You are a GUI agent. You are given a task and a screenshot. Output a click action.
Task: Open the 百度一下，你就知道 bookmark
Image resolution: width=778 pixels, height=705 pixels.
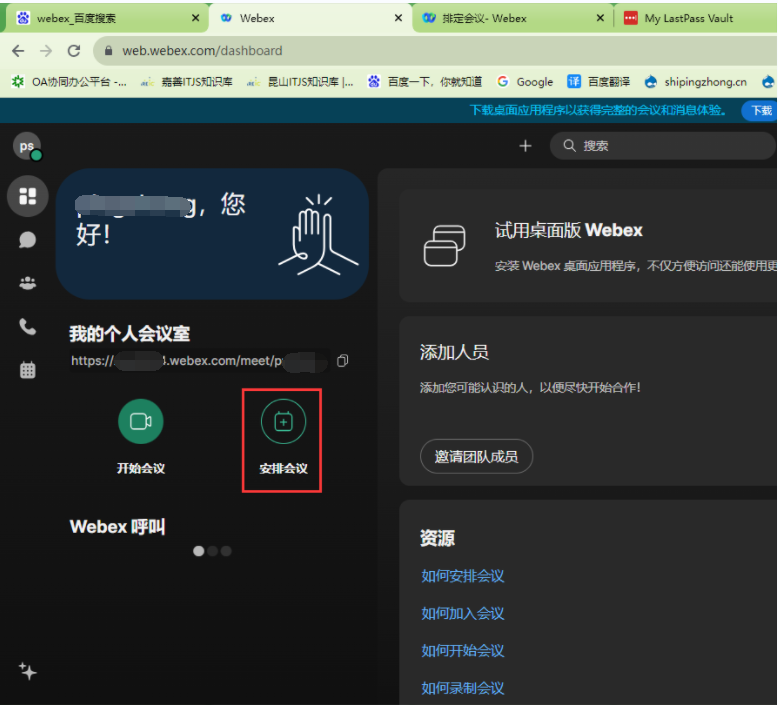coord(425,82)
